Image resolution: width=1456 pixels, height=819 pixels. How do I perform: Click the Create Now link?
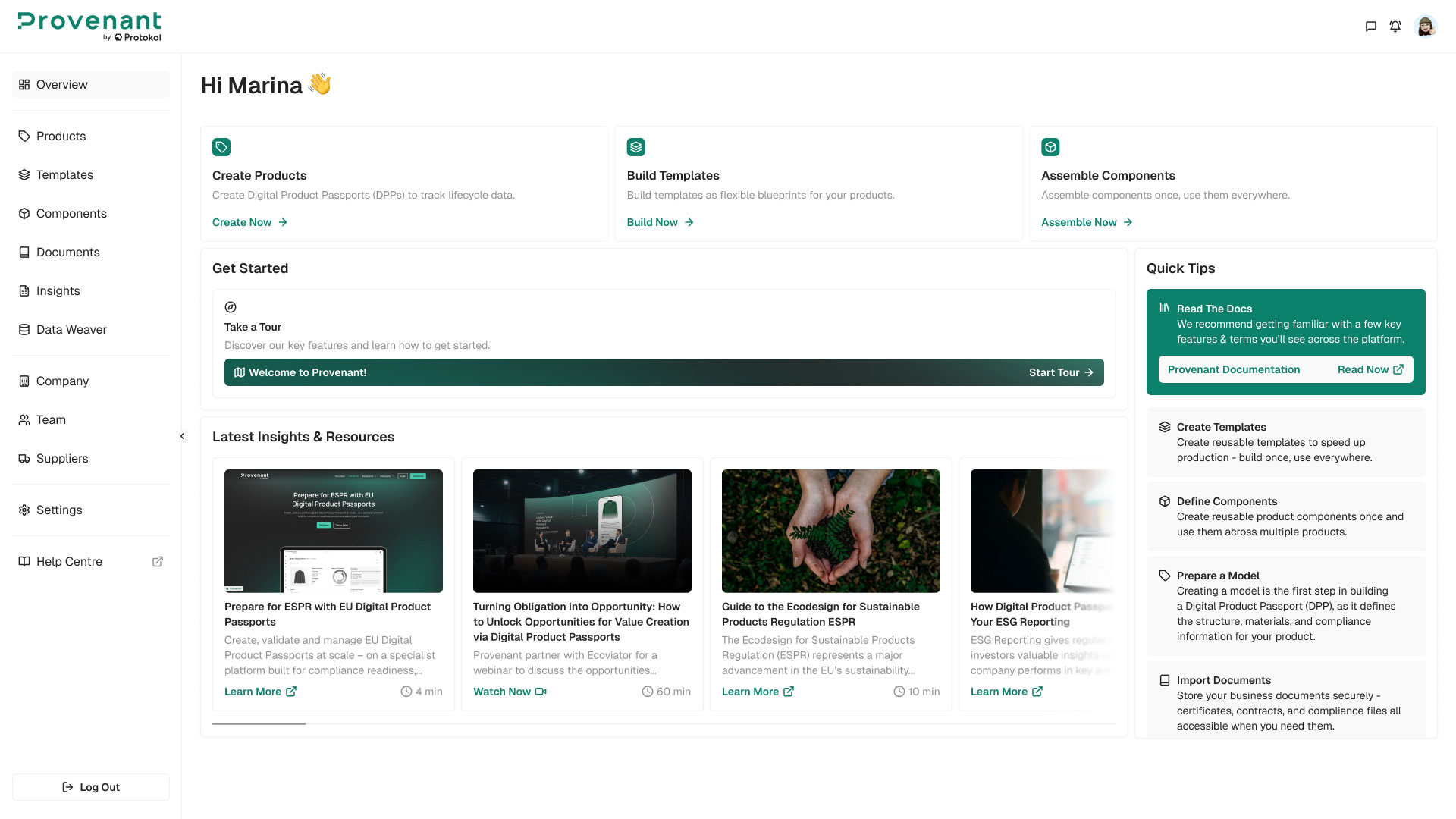249,222
